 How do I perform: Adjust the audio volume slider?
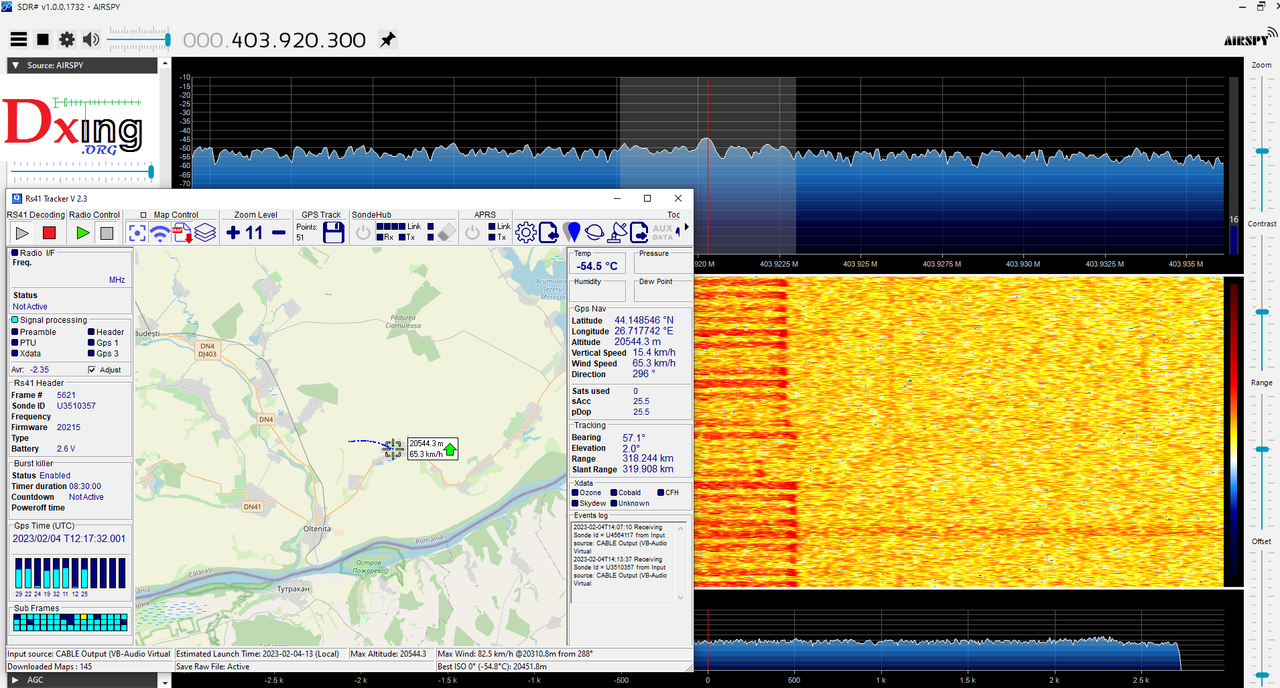[138, 40]
